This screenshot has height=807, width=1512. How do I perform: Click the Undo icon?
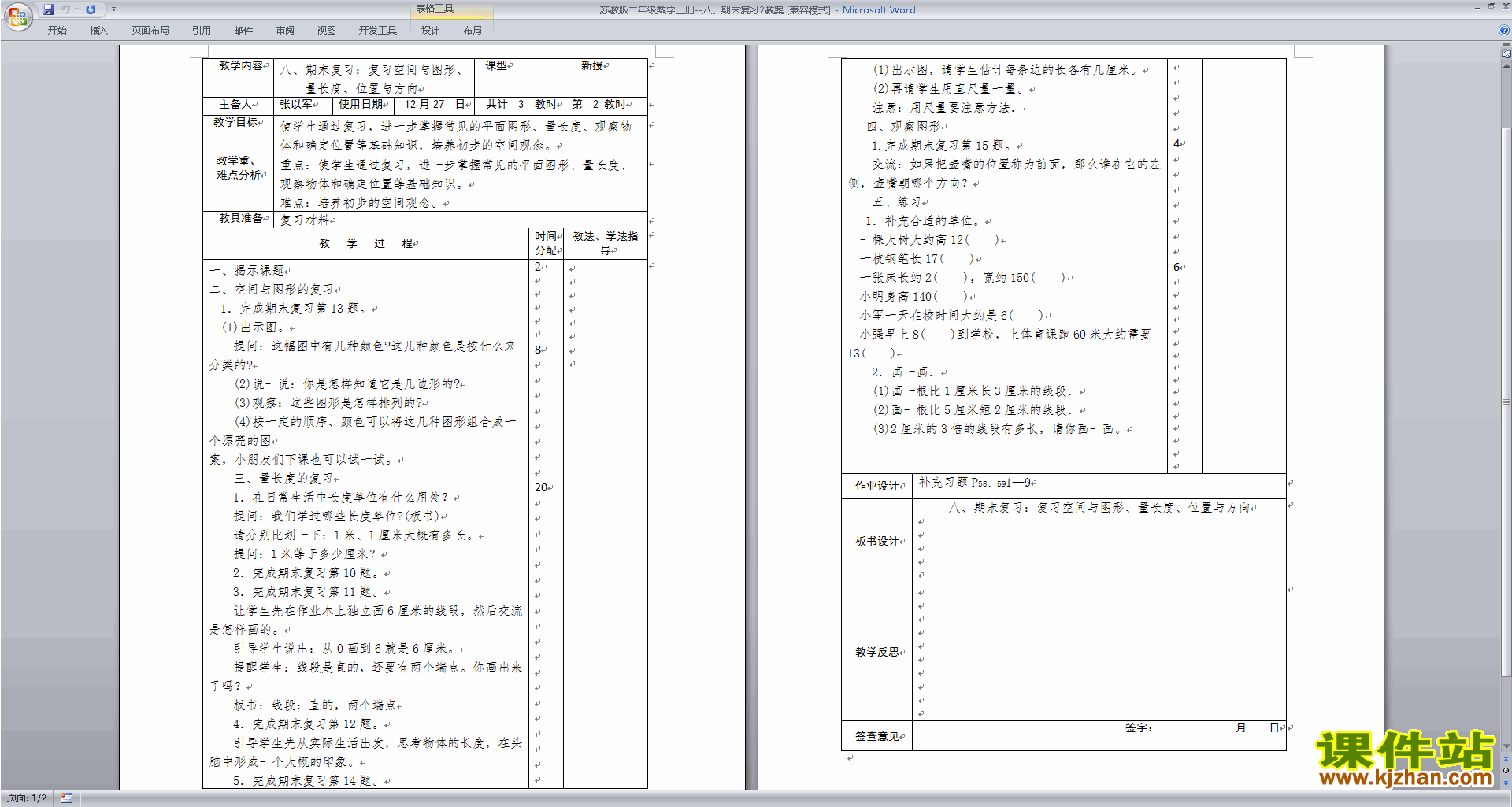65,9
